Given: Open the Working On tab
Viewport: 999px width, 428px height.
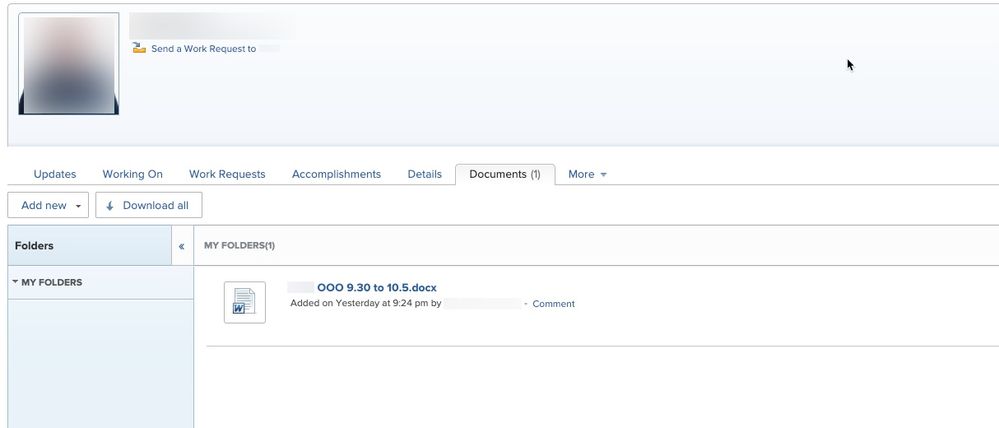Looking at the screenshot, I should [x=132, y=174].
